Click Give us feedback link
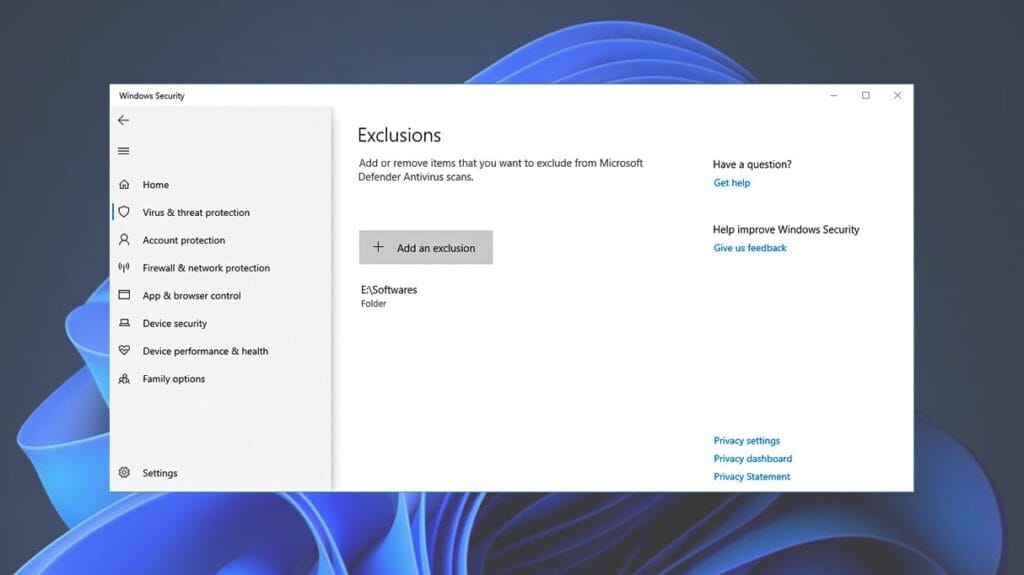Screen dimensions: 1024x575 [x=750, y=248]
